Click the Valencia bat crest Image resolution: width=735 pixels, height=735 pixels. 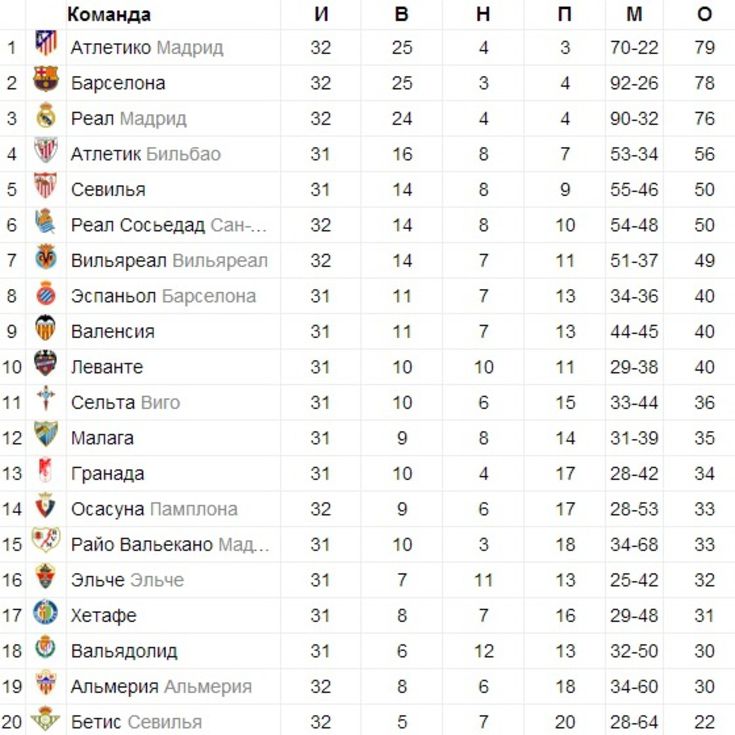tap(46, 328)
